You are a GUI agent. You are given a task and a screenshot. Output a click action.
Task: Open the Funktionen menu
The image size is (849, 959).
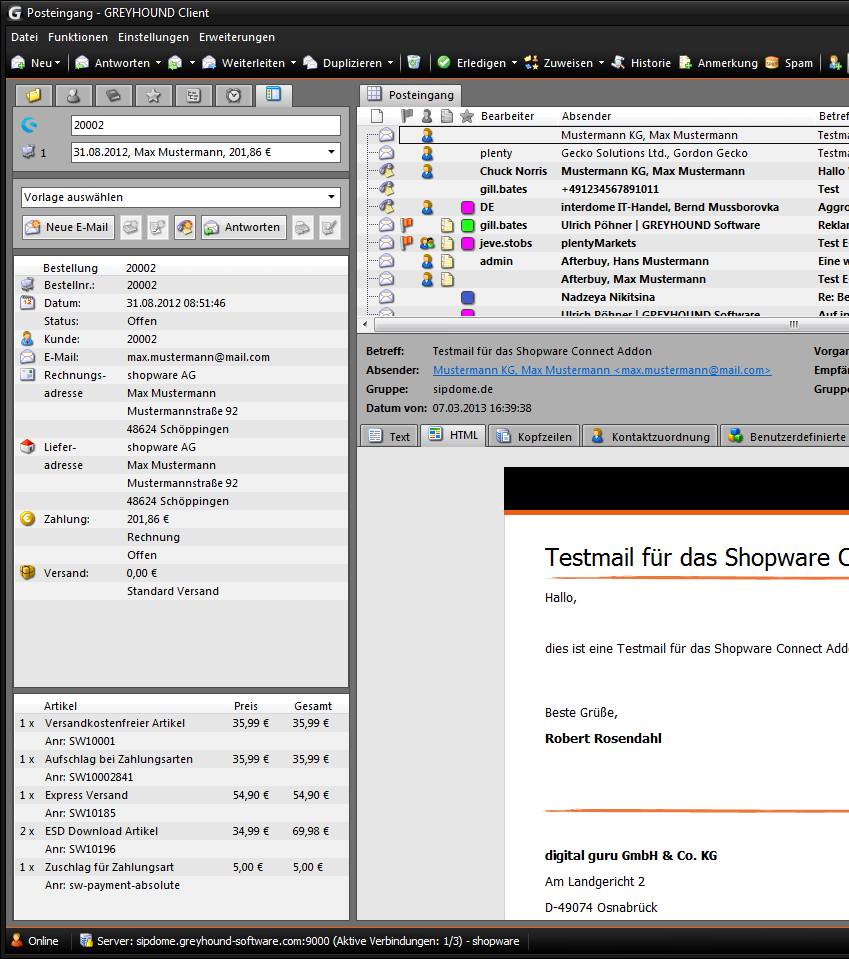[x=78, y=37]
